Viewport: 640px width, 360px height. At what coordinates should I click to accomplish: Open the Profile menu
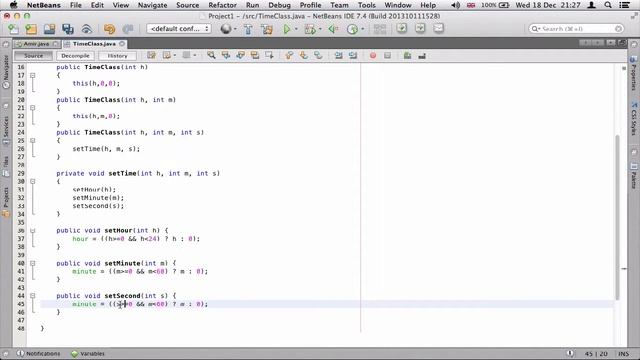(310, 5)
